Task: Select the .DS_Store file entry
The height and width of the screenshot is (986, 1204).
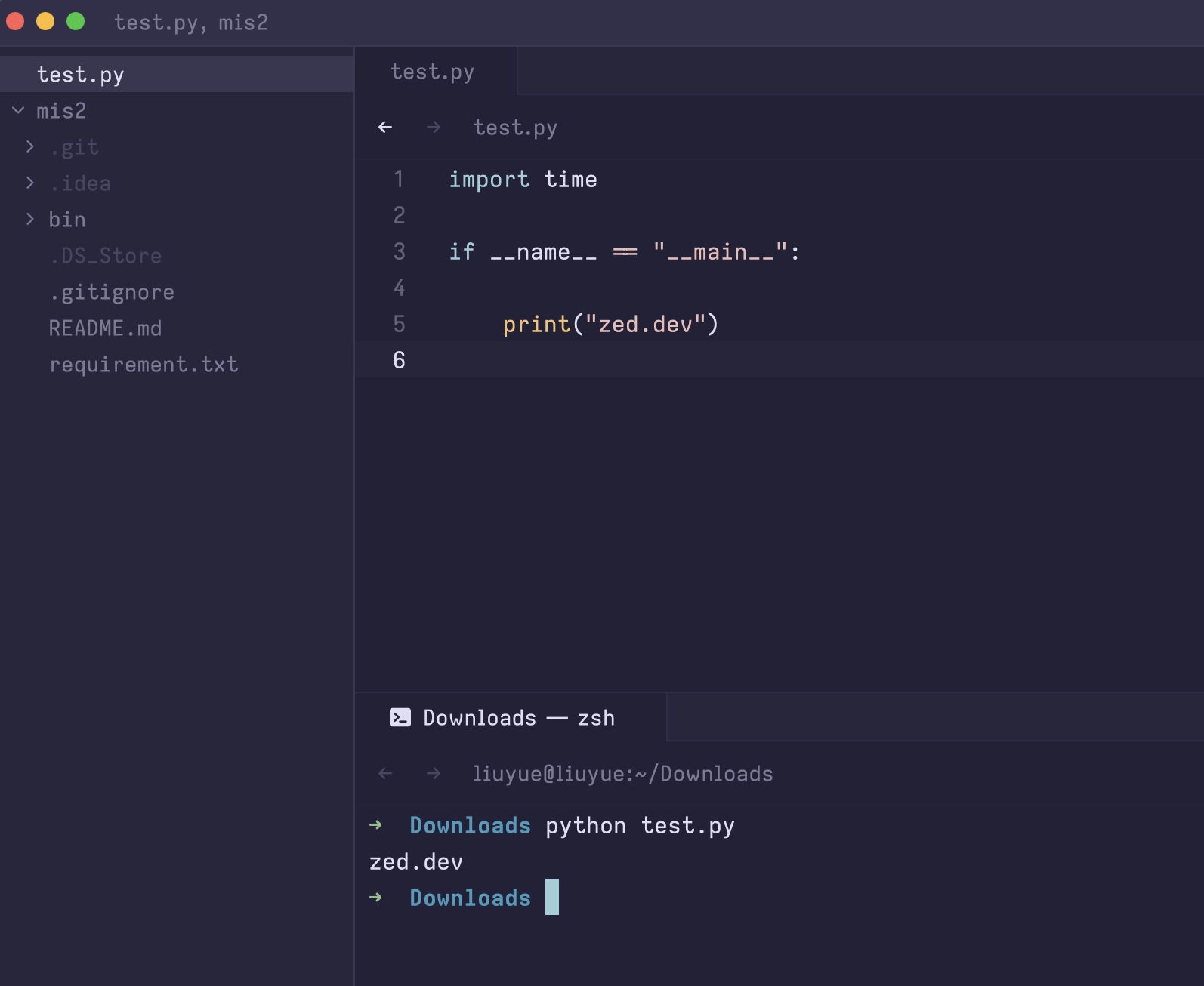Action: [105, 256]
